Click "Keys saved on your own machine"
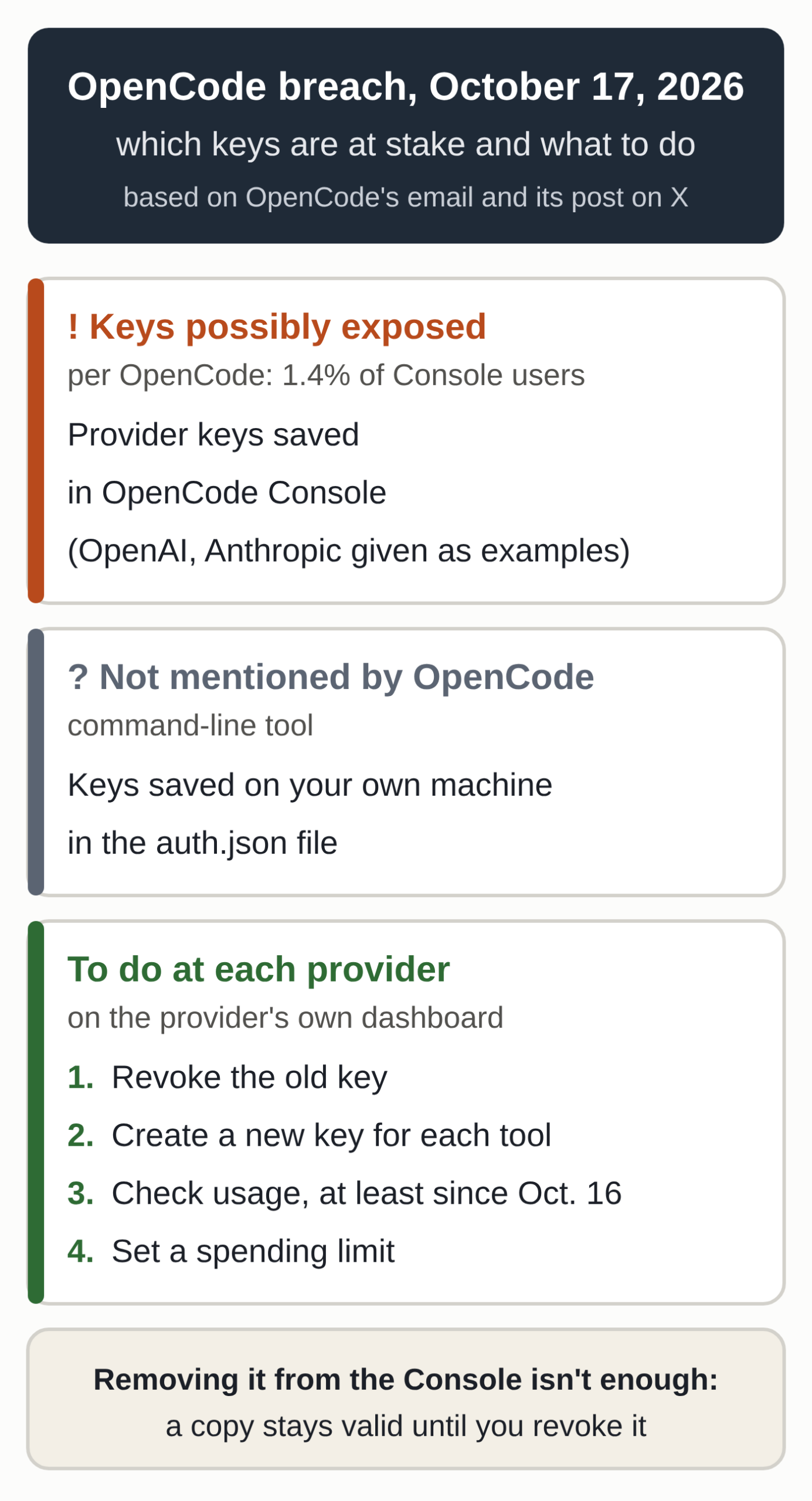The width and height of the screenshot is (812, 1501). pyautogui.click(x=310, y=785)
